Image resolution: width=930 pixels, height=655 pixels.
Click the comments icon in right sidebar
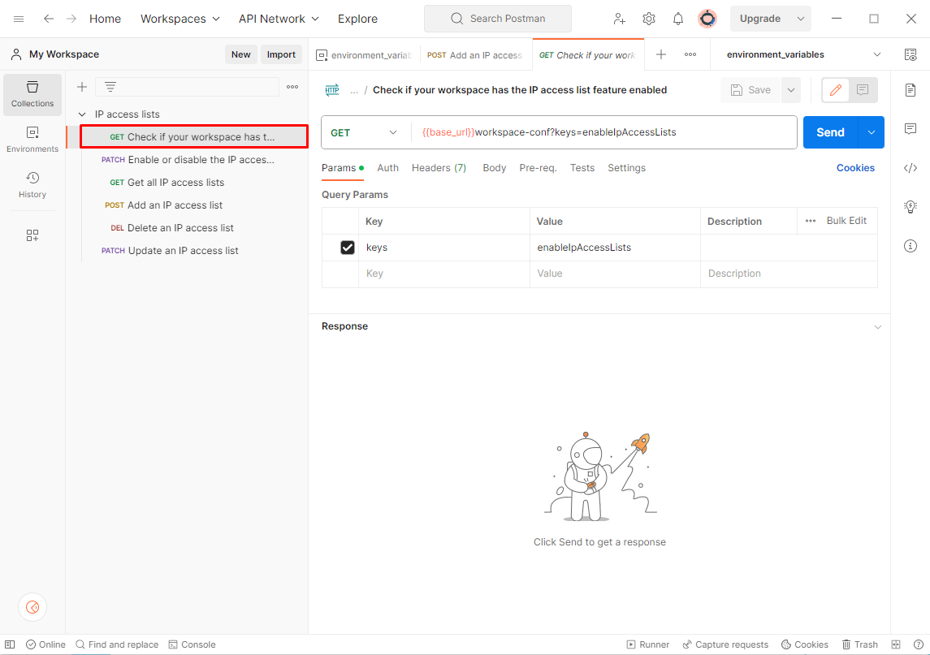point(910,129)
